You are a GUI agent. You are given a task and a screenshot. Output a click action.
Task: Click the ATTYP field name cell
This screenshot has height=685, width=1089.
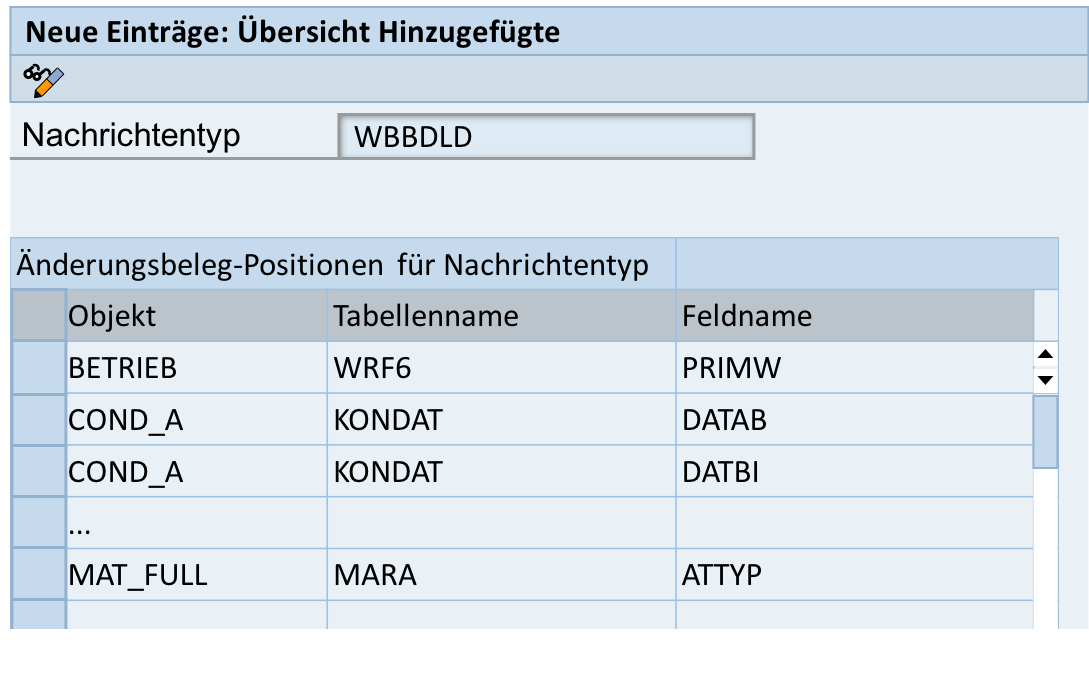point(855,575)
